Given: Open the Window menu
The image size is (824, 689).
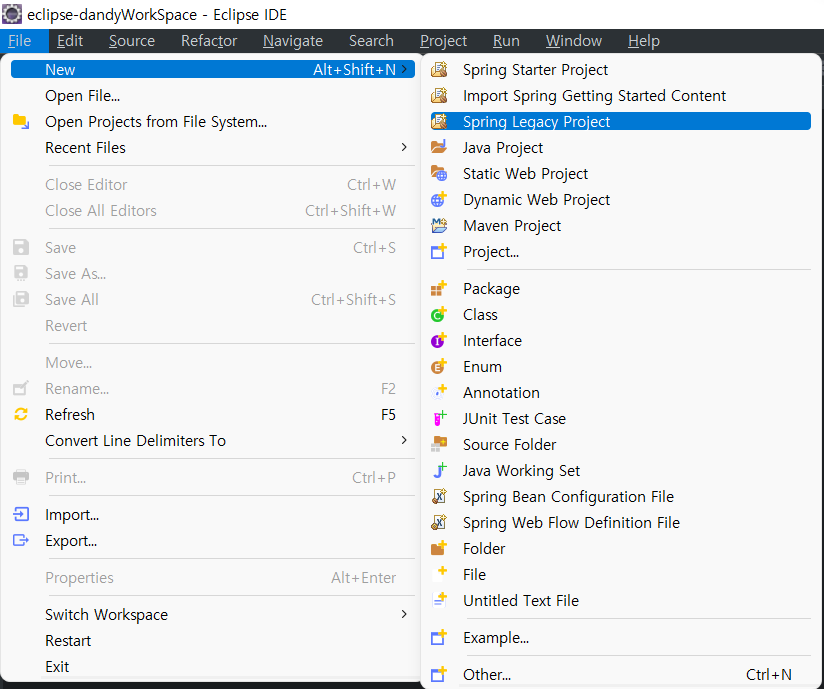Looking at the screenshot, I should [x=574, y=41].
